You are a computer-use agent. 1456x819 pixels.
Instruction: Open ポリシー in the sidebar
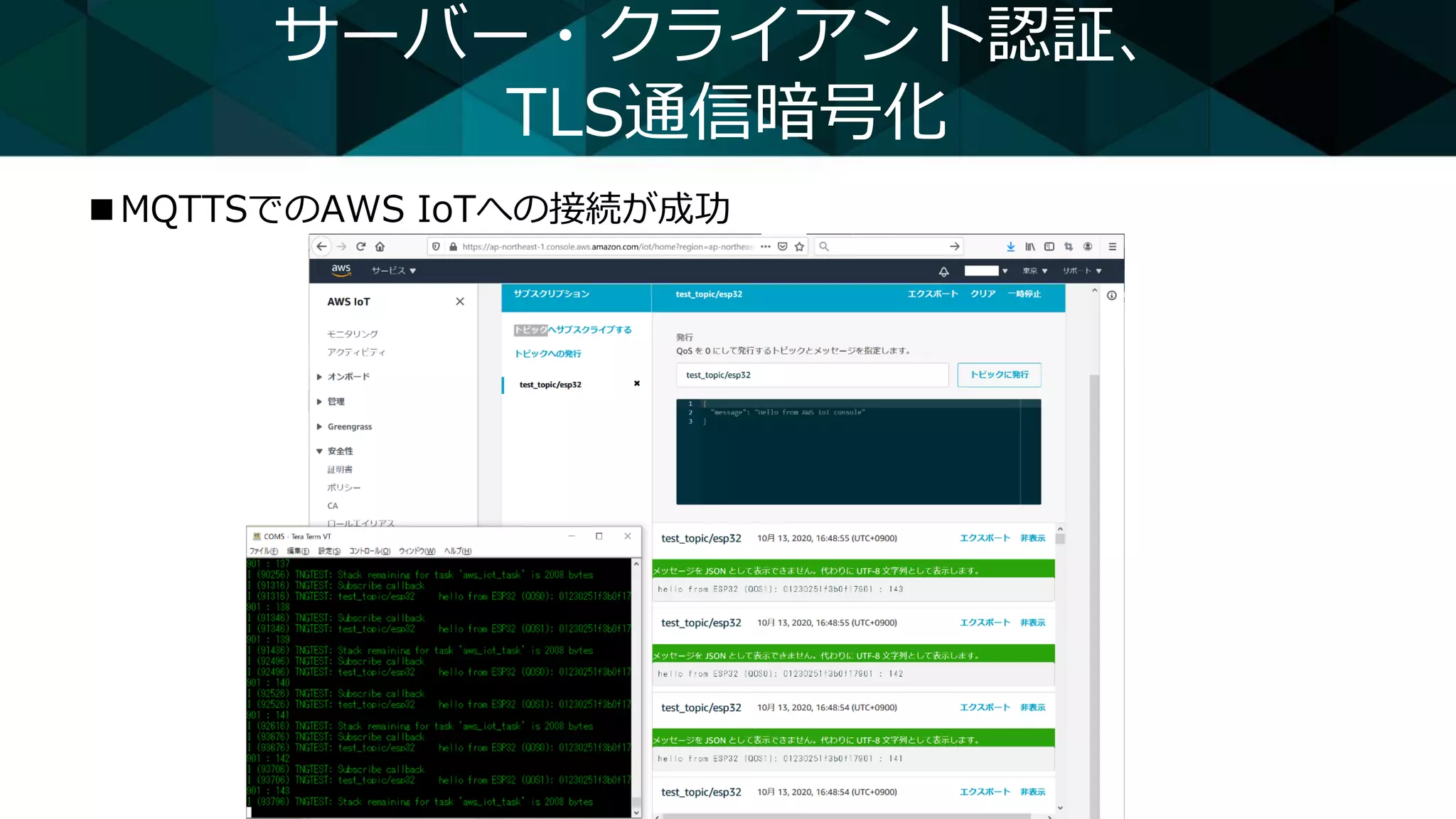tap(344, 488)
